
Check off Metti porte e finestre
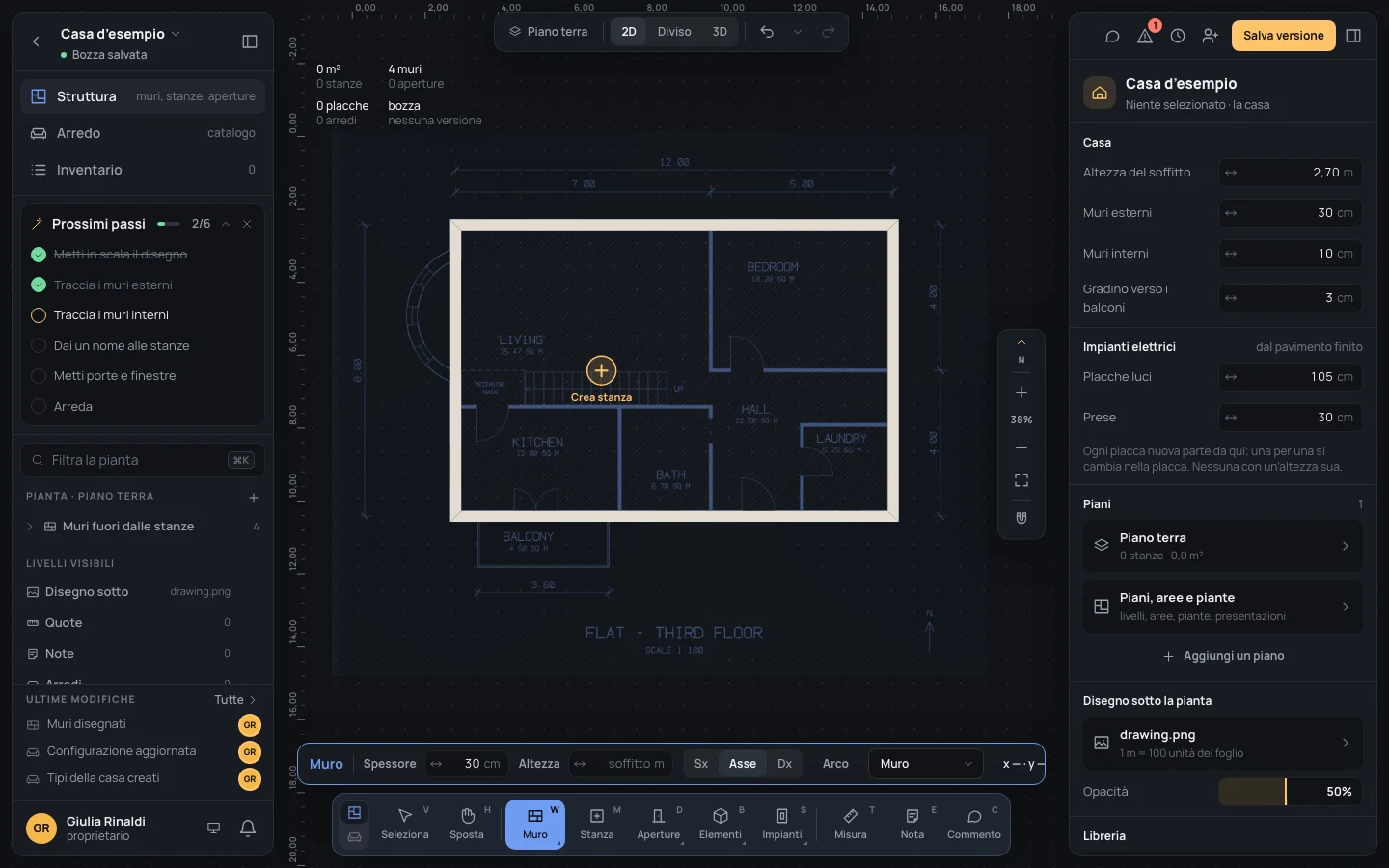tap(39, 376)
